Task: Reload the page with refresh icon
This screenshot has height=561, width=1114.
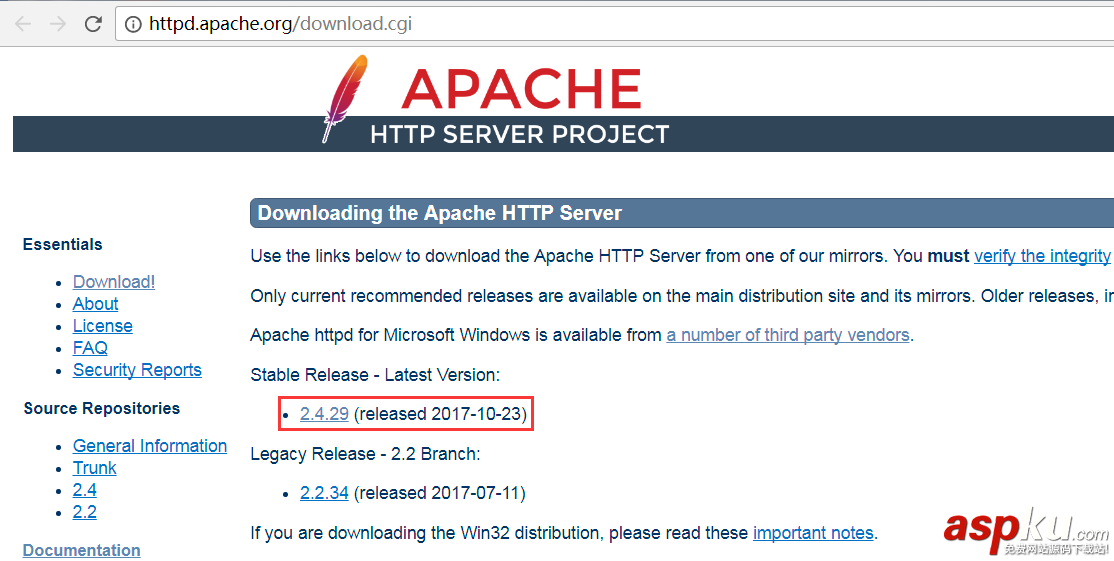Action: (93, 24)
